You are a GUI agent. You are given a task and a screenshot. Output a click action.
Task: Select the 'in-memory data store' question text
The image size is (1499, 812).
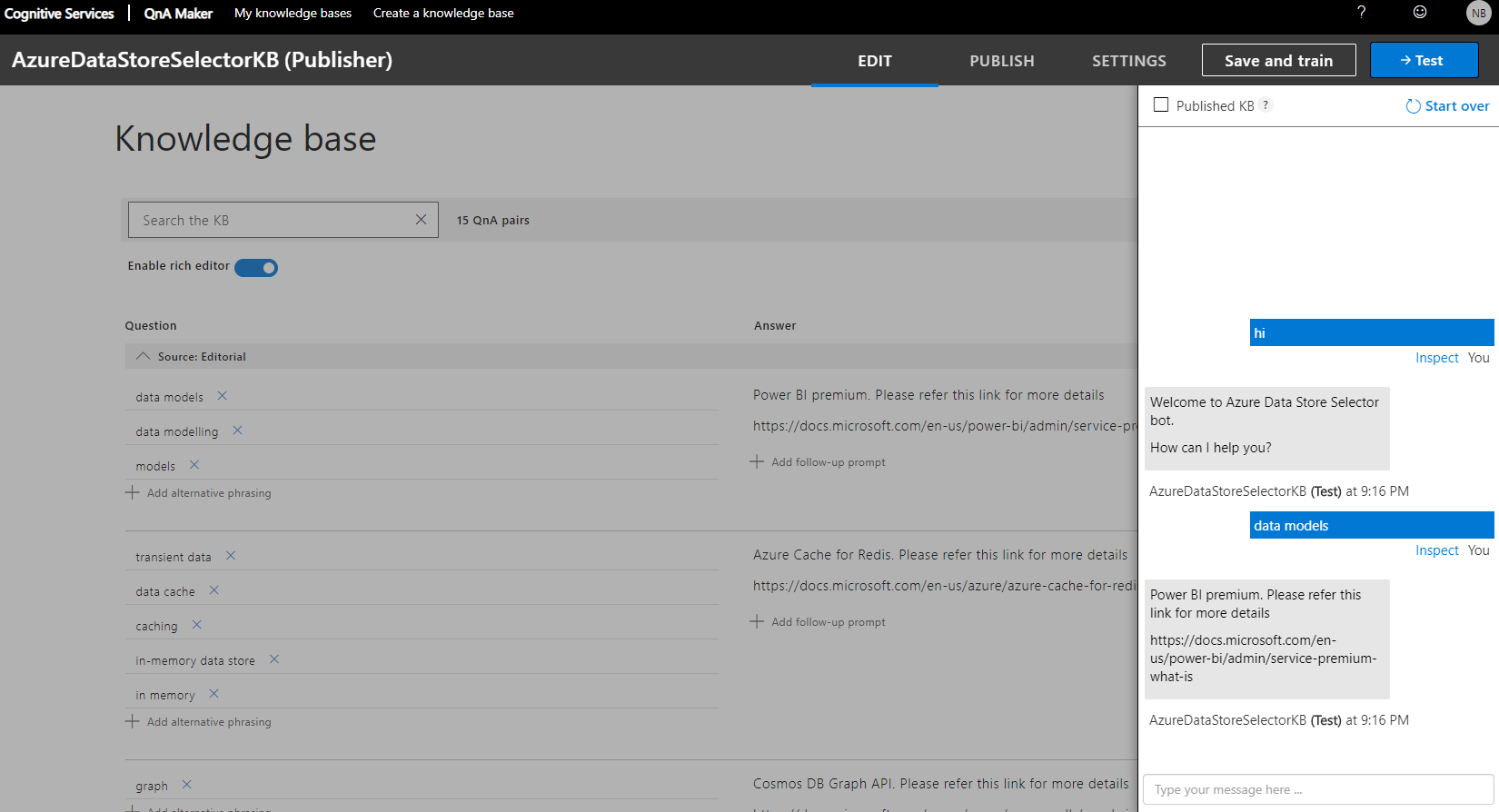tap(195, 660)
